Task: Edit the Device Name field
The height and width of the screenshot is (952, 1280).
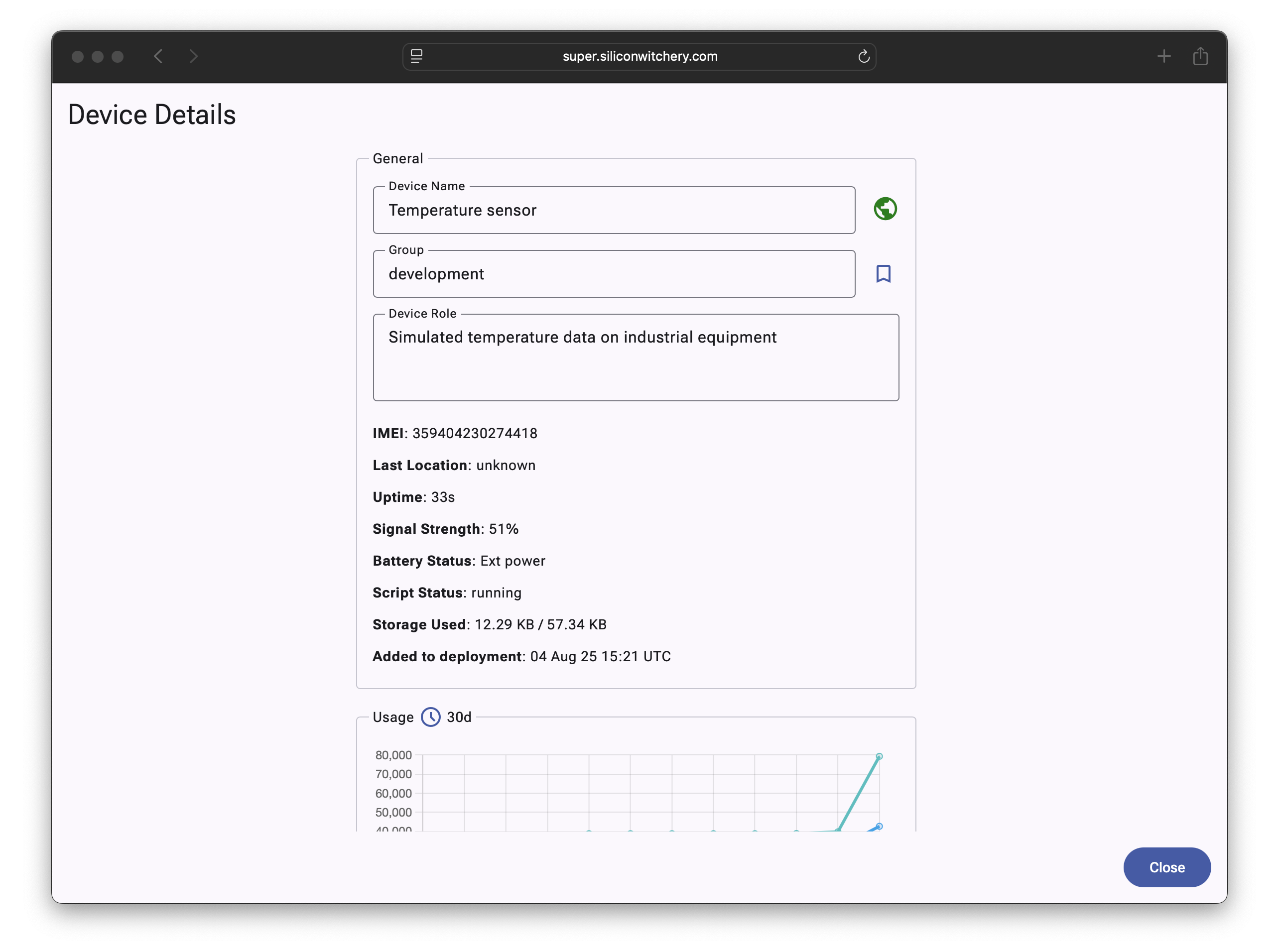Action: point(614,210)
